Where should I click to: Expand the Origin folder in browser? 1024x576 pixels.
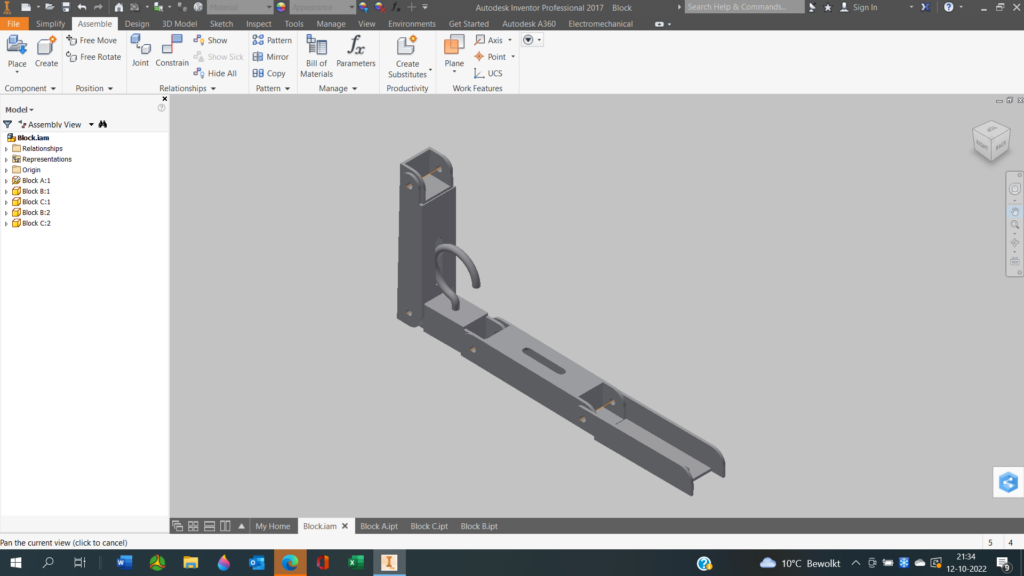tap(6, 170)
